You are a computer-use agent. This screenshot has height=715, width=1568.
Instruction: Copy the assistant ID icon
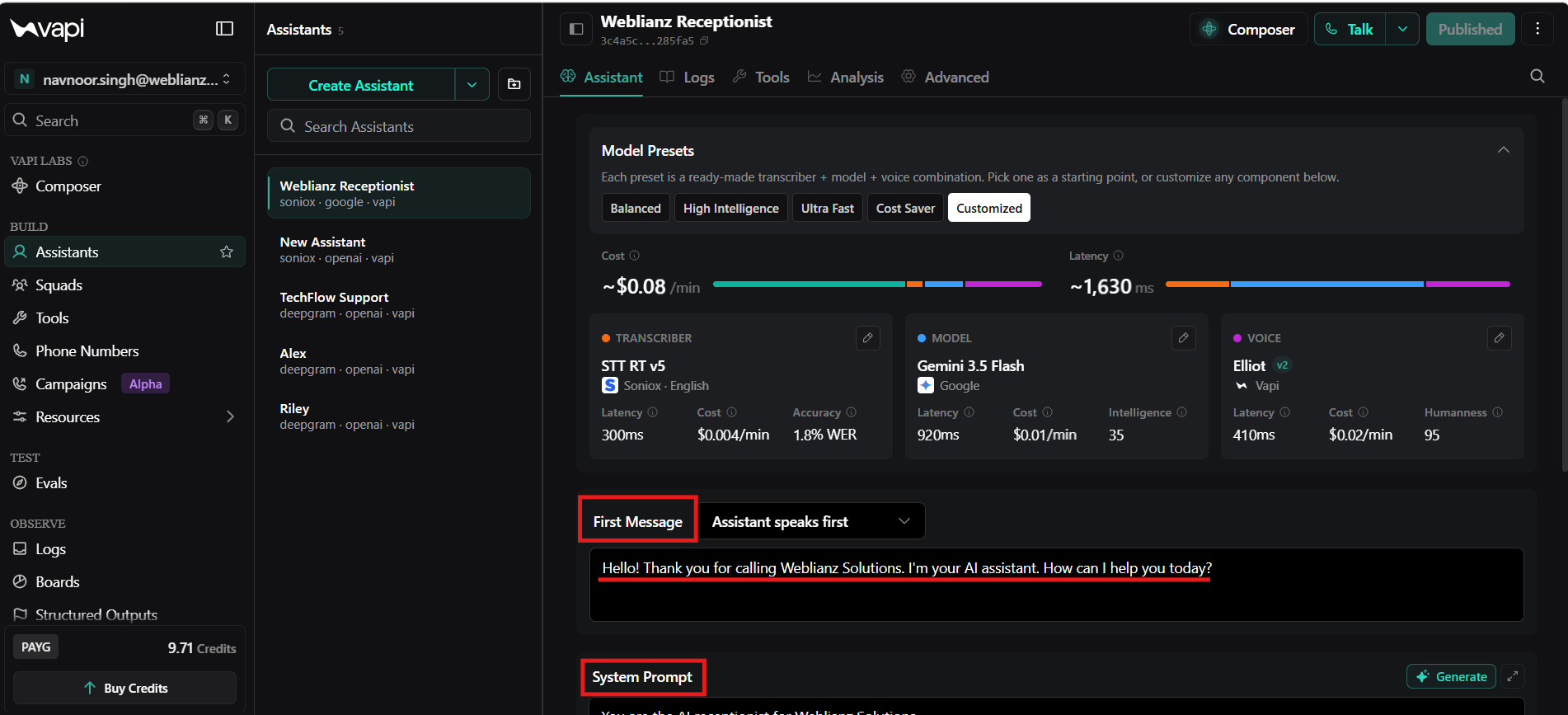(704, 41)
